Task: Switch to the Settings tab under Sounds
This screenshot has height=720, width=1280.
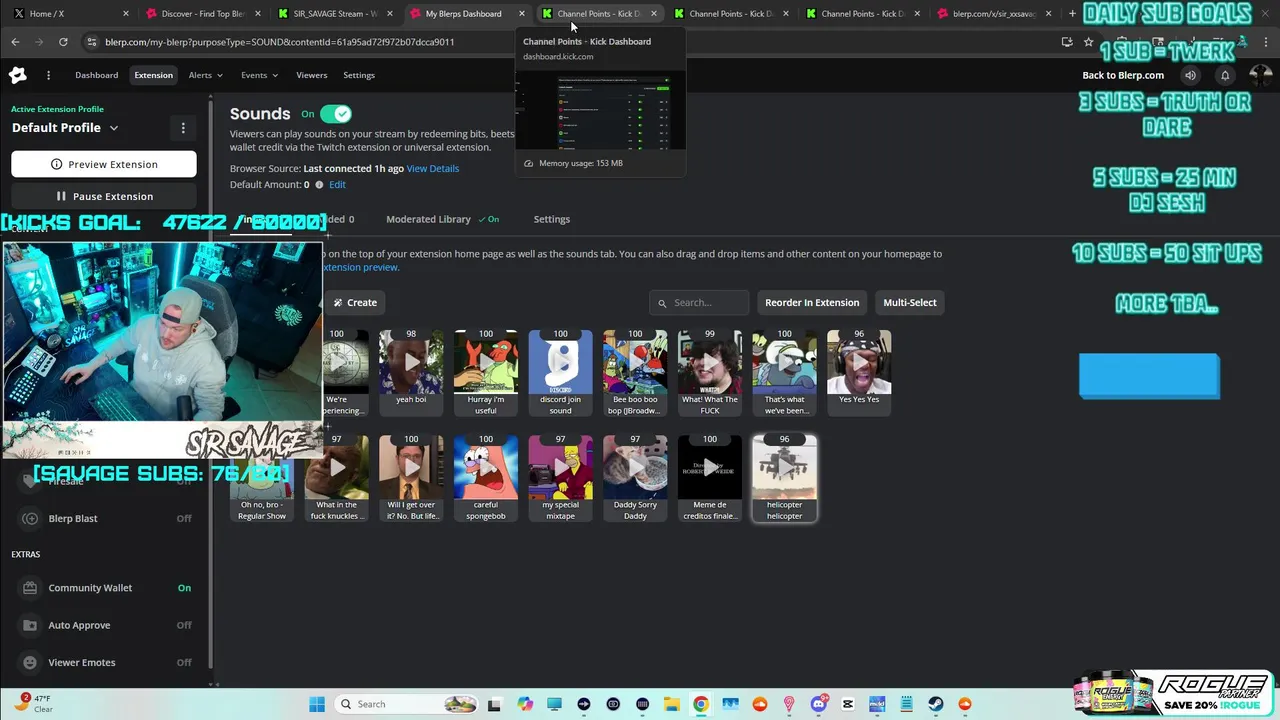Action: pos(551,219)
